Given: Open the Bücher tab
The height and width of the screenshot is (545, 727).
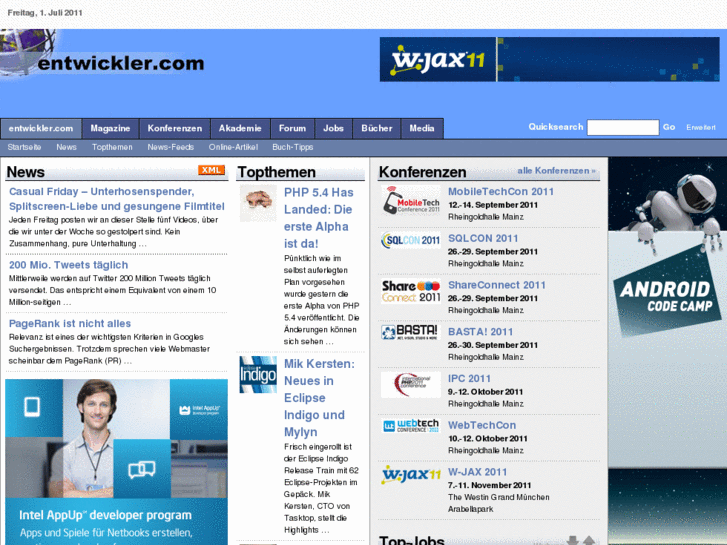Looking at the screenshot, I should pos(377,128).
